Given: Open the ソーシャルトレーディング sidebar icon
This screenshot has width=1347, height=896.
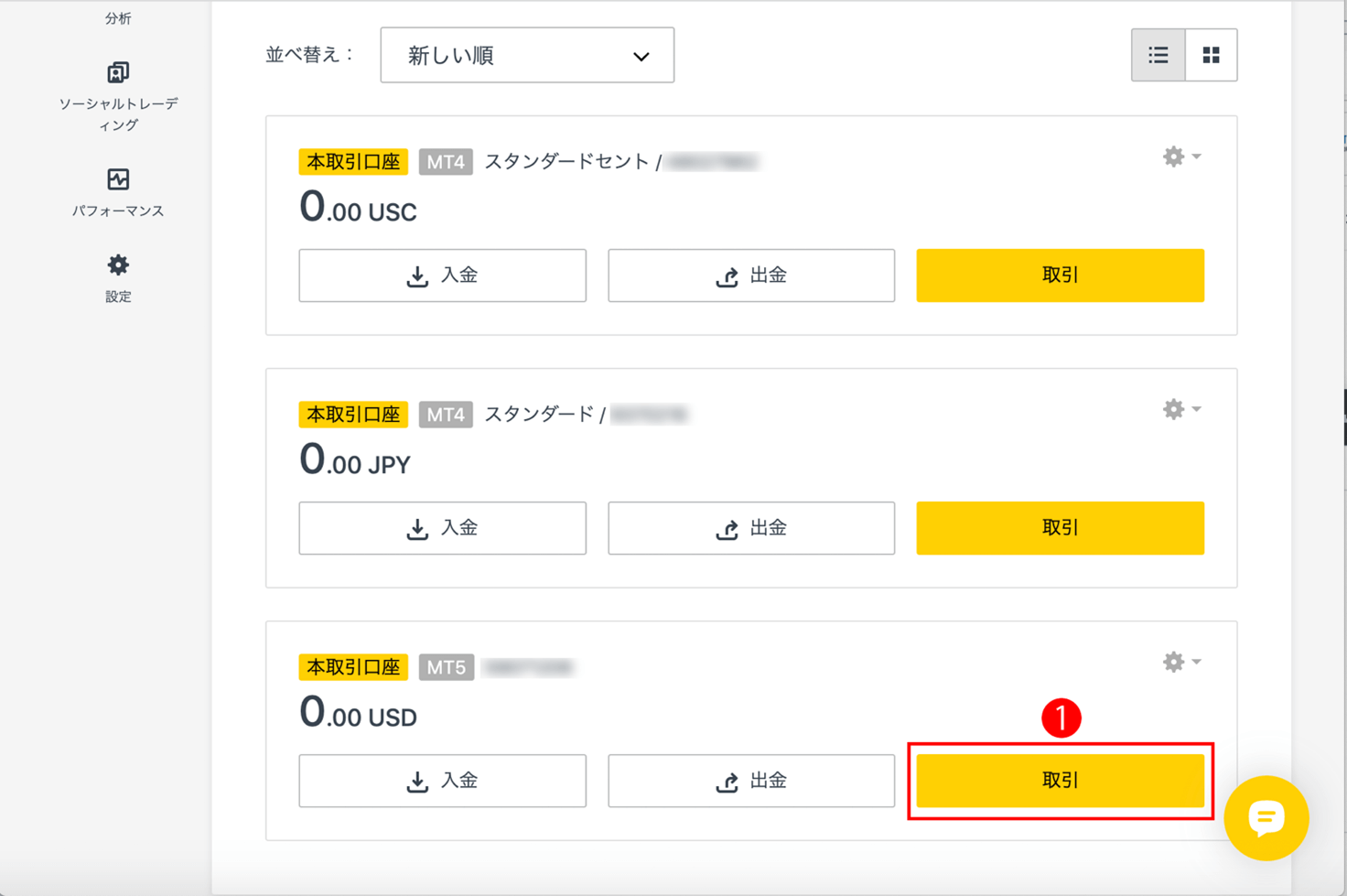Looking at the screenshot, I should pyautogui.click(x=117, y=72).
